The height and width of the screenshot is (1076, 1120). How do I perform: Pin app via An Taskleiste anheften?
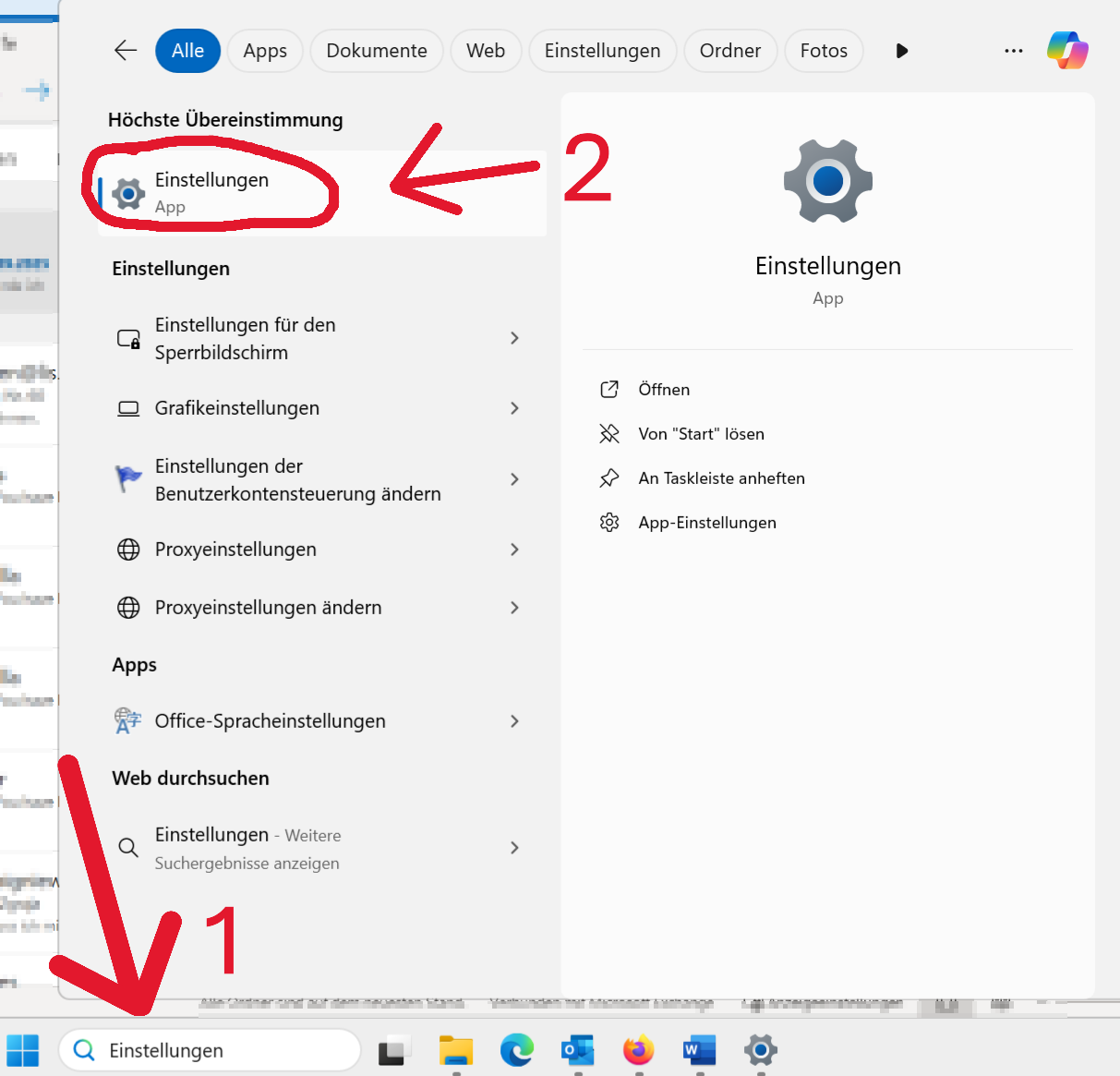(x=721, y=478)
